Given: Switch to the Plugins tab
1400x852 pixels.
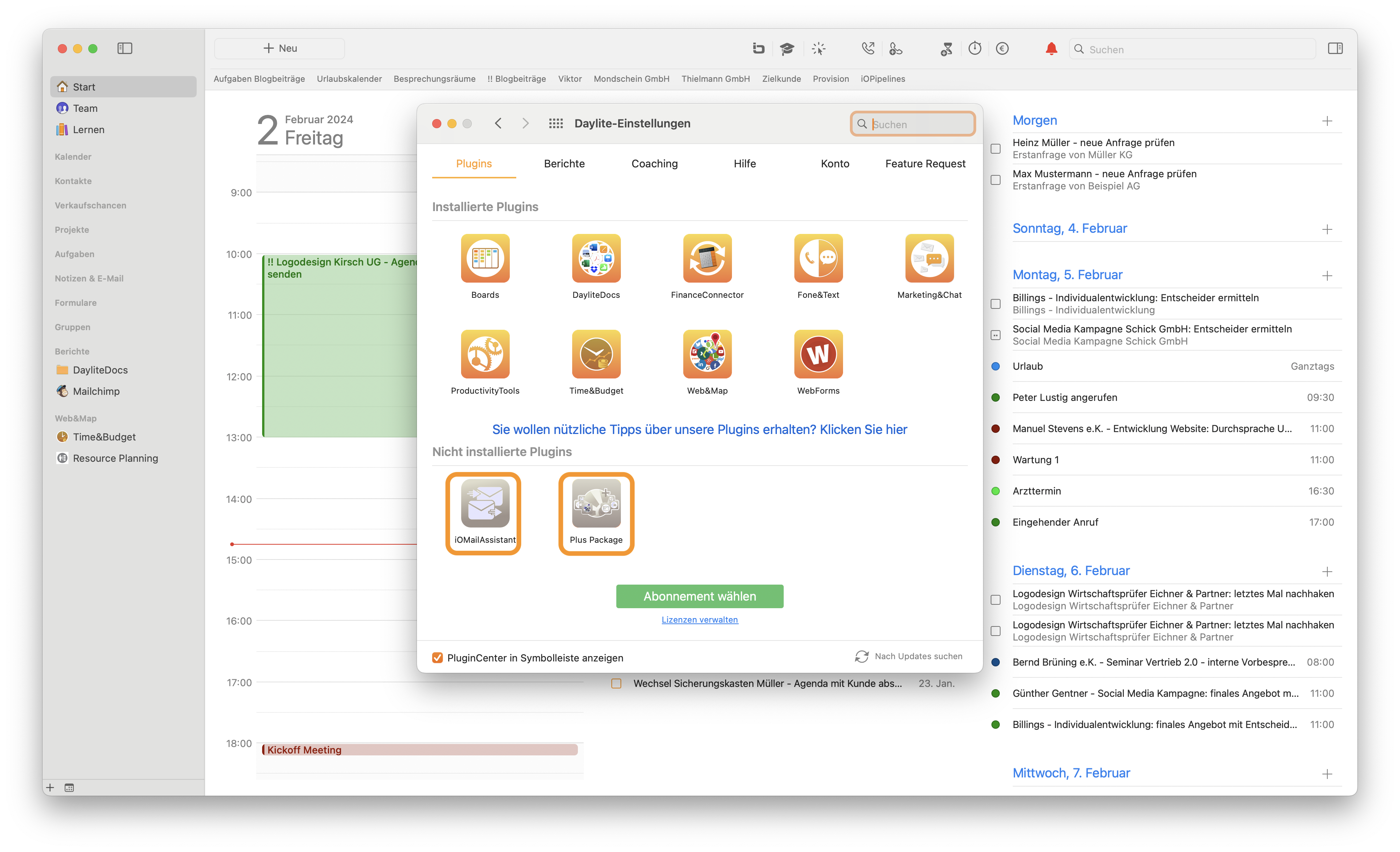Looking at the screenshot, I should pos(474,164).
